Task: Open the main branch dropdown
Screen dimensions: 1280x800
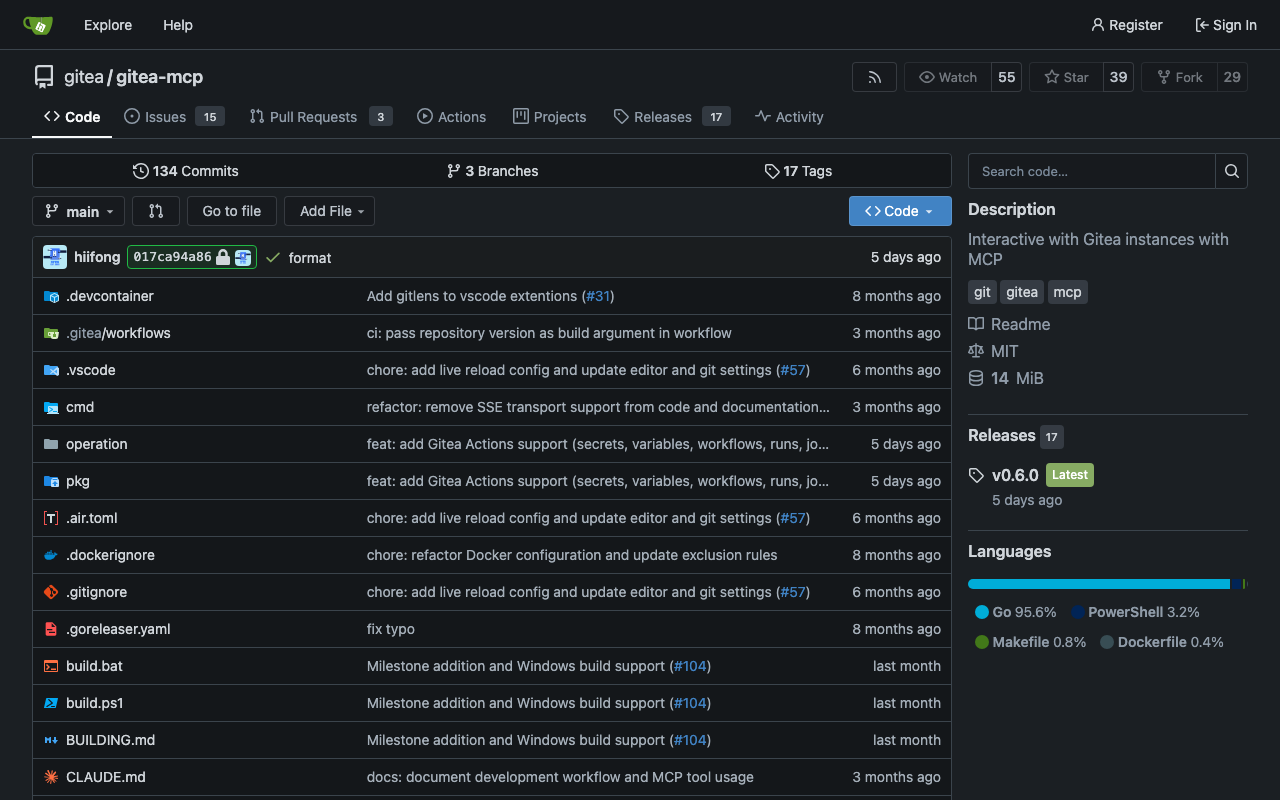Action: 79,211
